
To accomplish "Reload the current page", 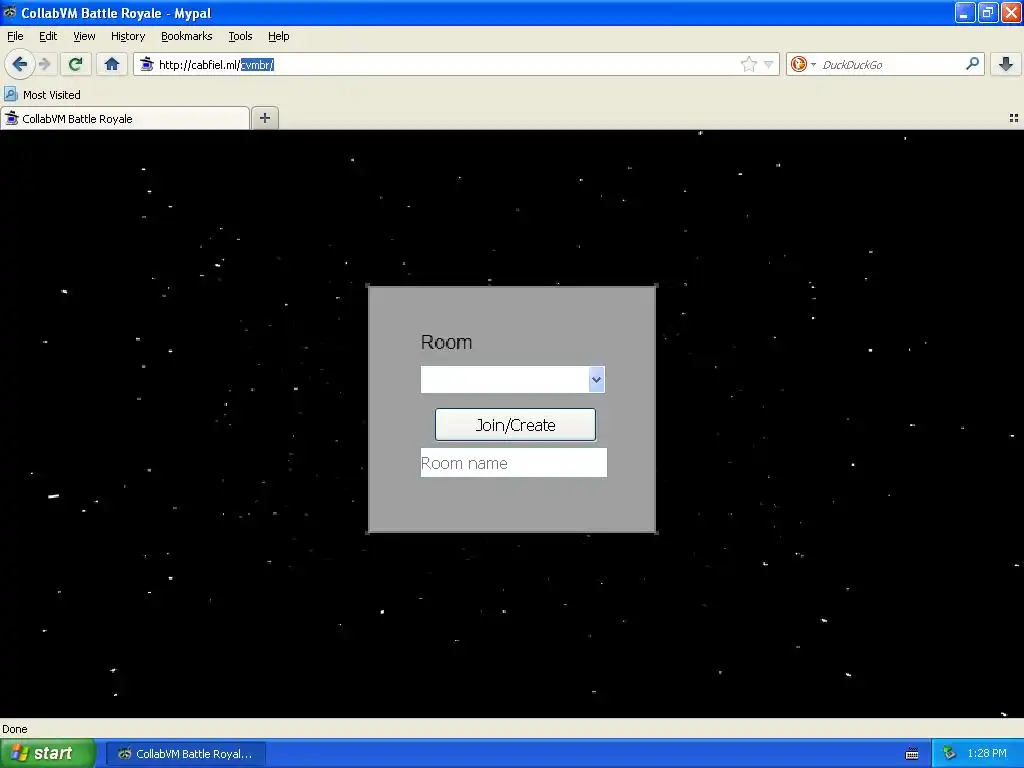I will [x=75, y=64].
